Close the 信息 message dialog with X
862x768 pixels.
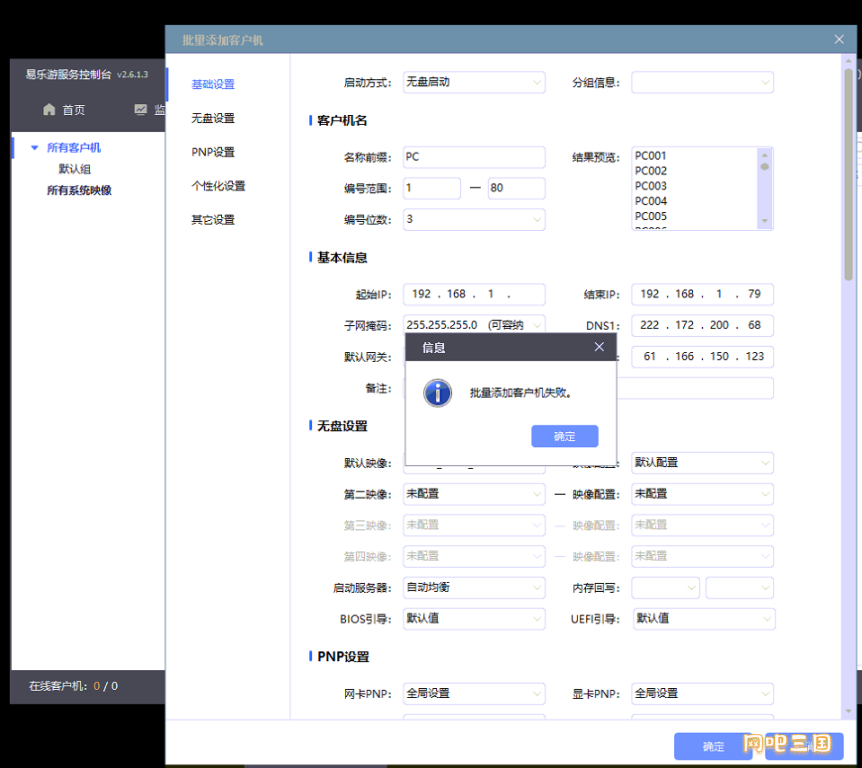(x=599, y=347)
